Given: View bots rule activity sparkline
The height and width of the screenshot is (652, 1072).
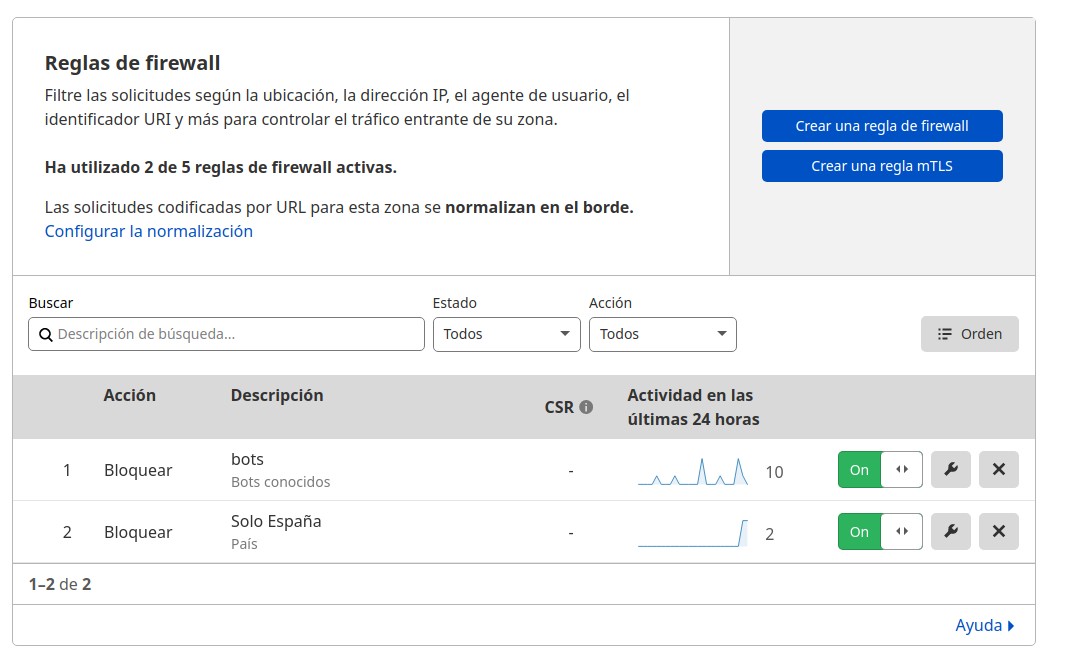Looking at the screenshot, I should point(692,471).
